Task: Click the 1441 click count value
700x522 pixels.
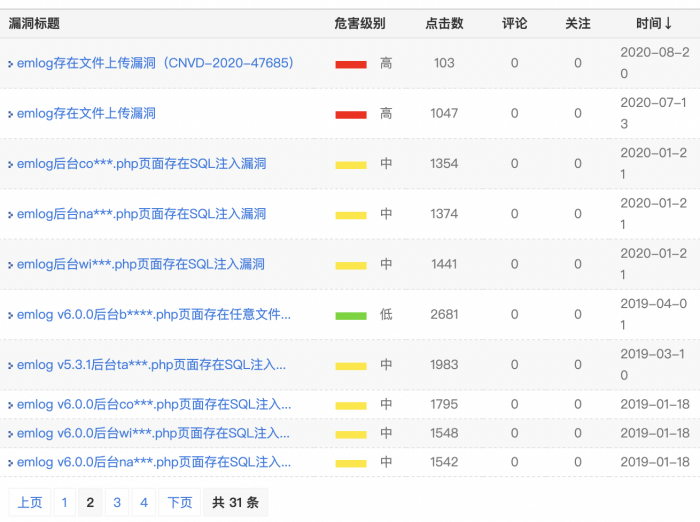Action: point(444,264)
